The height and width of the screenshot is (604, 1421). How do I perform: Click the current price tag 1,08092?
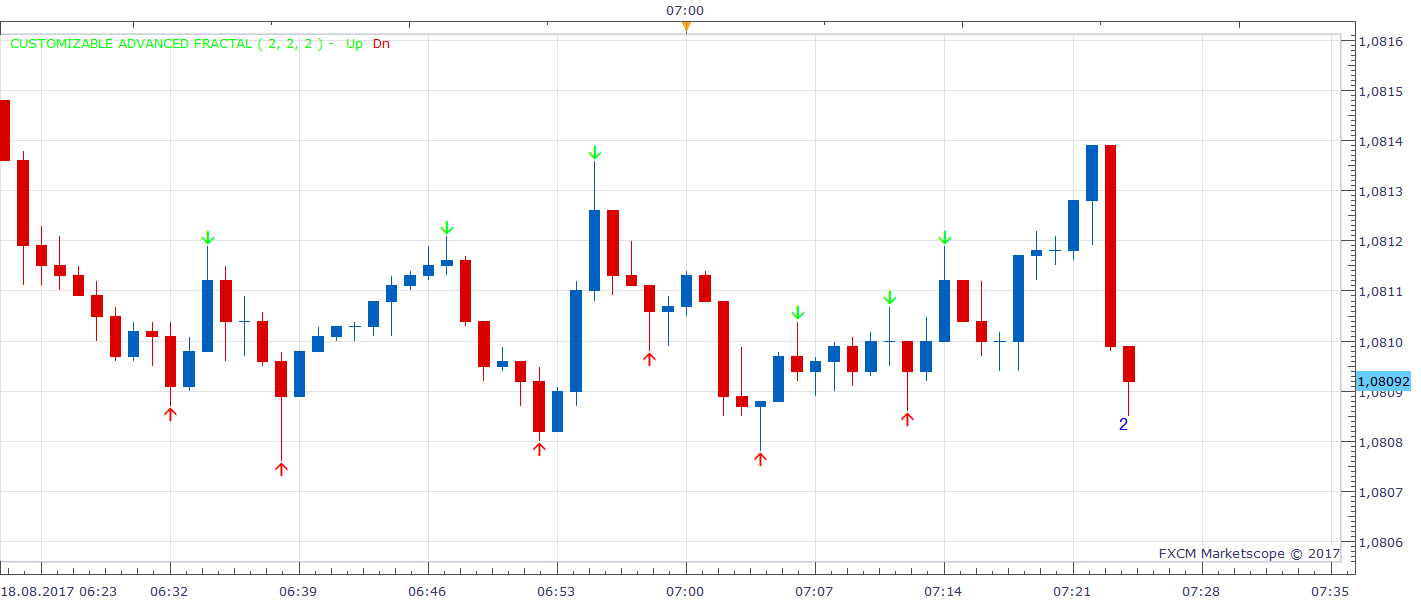(x=1383, y=381)
